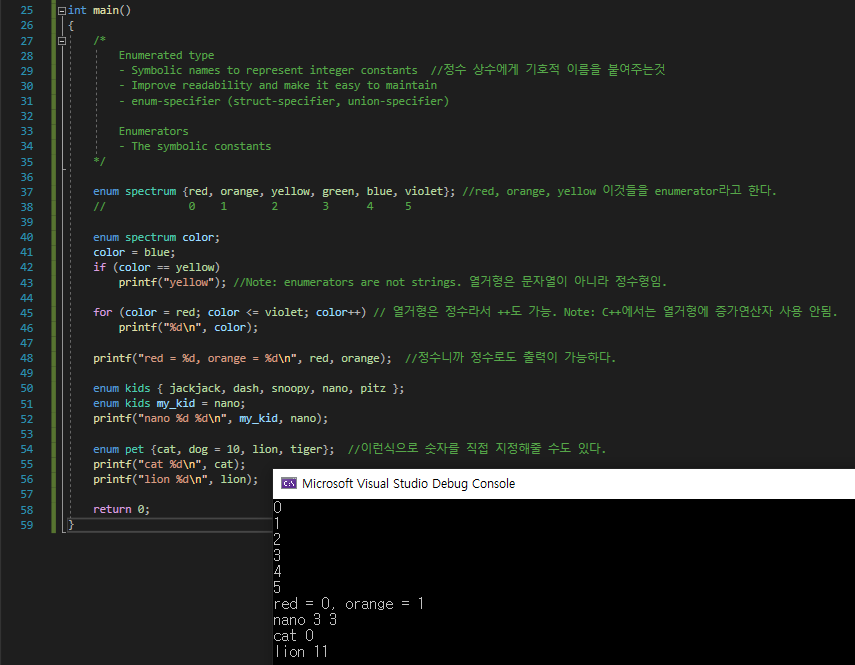Viewport: 855px width, 665px height.
Task: Click console output 'red = 0, orange = 1'
Action: point(348,603)
